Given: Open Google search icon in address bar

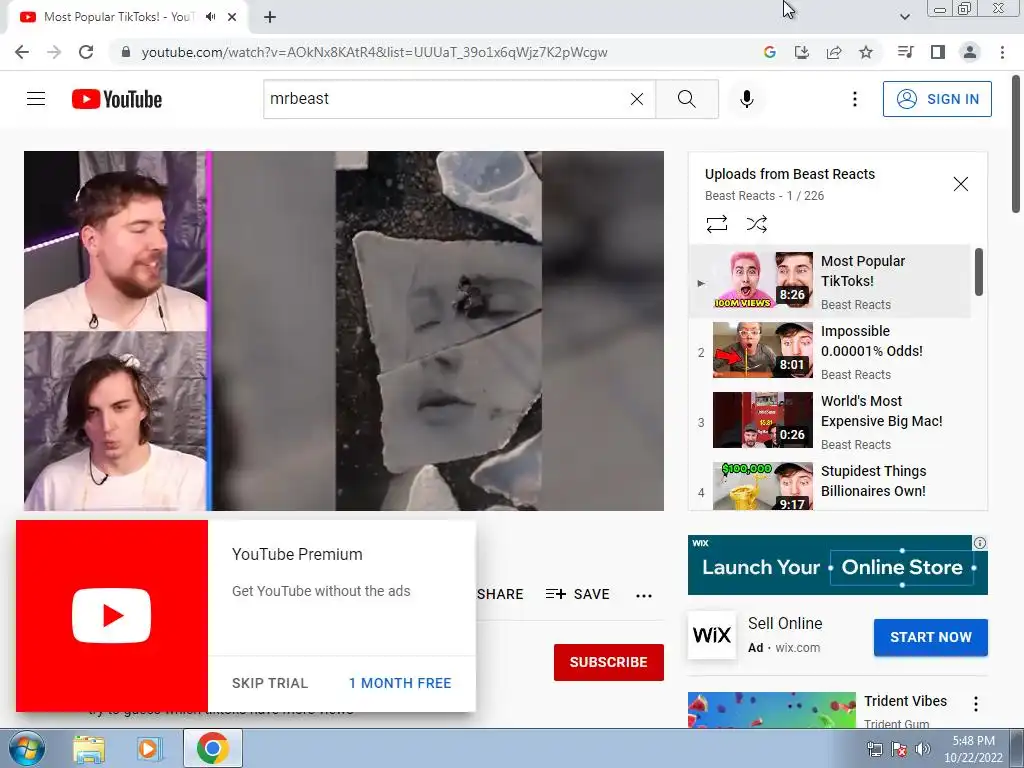Looking at the screenshot, I should (769, 52).
